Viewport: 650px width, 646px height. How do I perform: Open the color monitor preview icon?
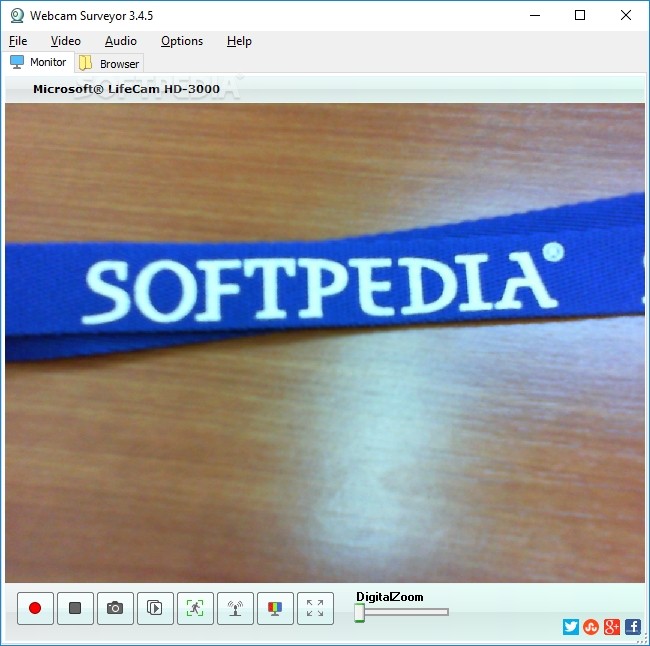pyautogui.click(x=275, y=608)
